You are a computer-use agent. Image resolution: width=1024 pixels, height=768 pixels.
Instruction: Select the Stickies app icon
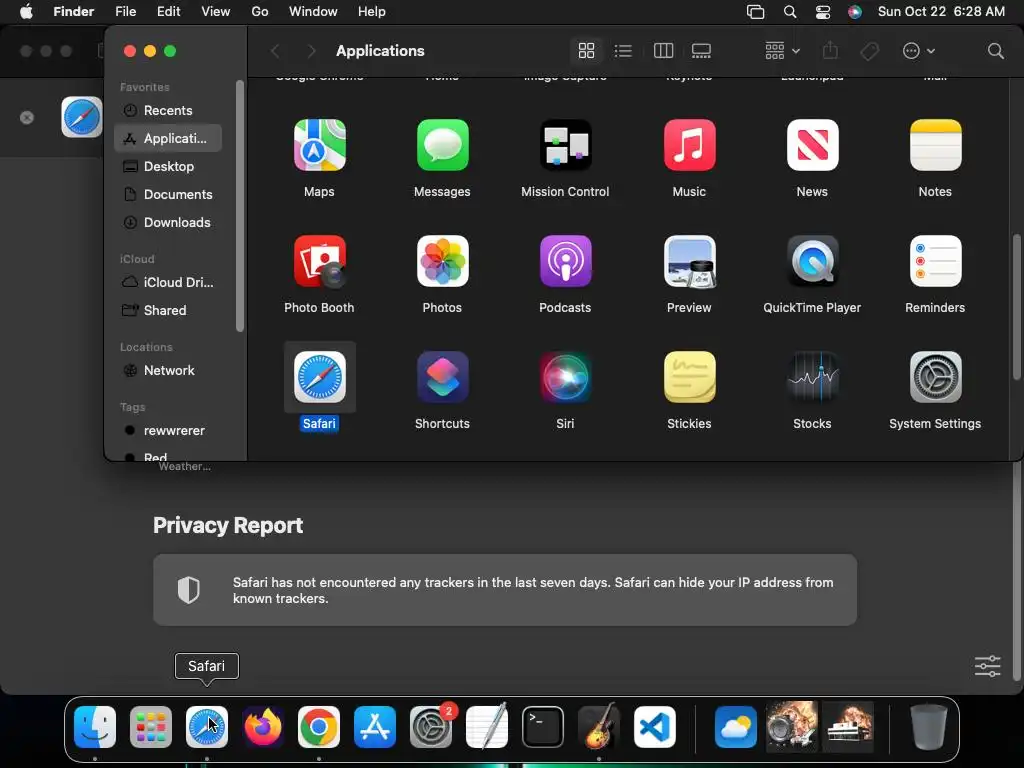689,377
